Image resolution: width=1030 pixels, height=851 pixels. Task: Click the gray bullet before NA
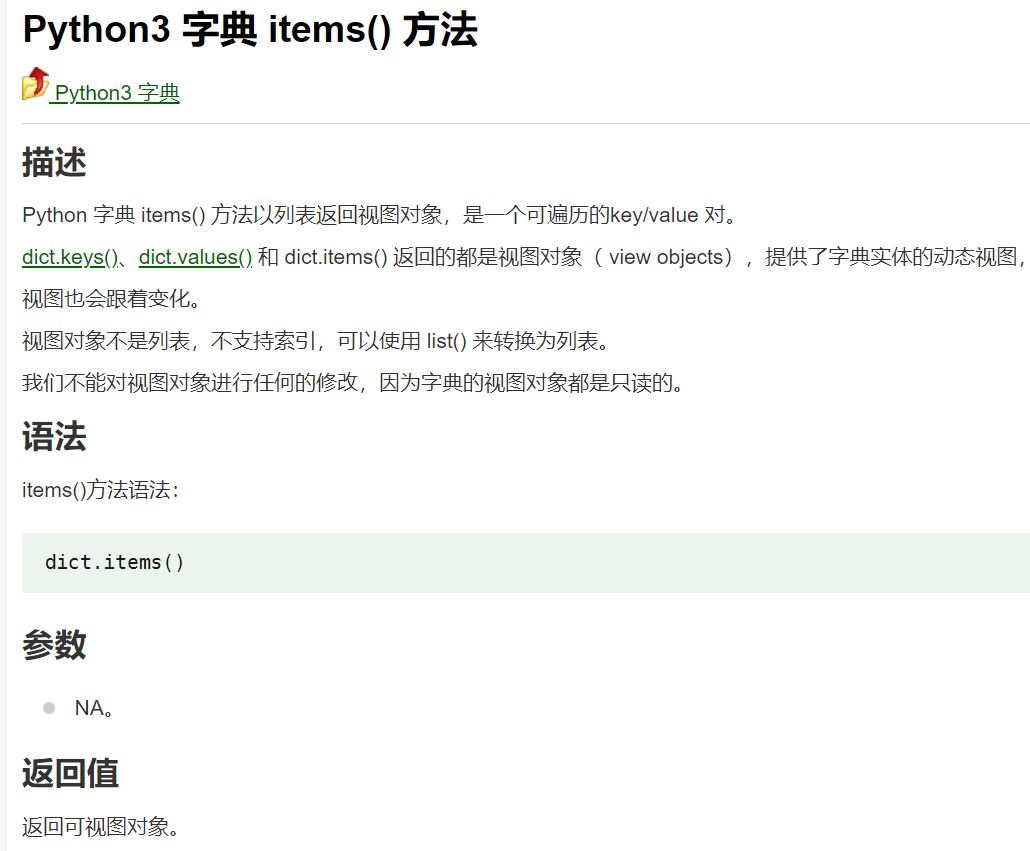[49, 708]
